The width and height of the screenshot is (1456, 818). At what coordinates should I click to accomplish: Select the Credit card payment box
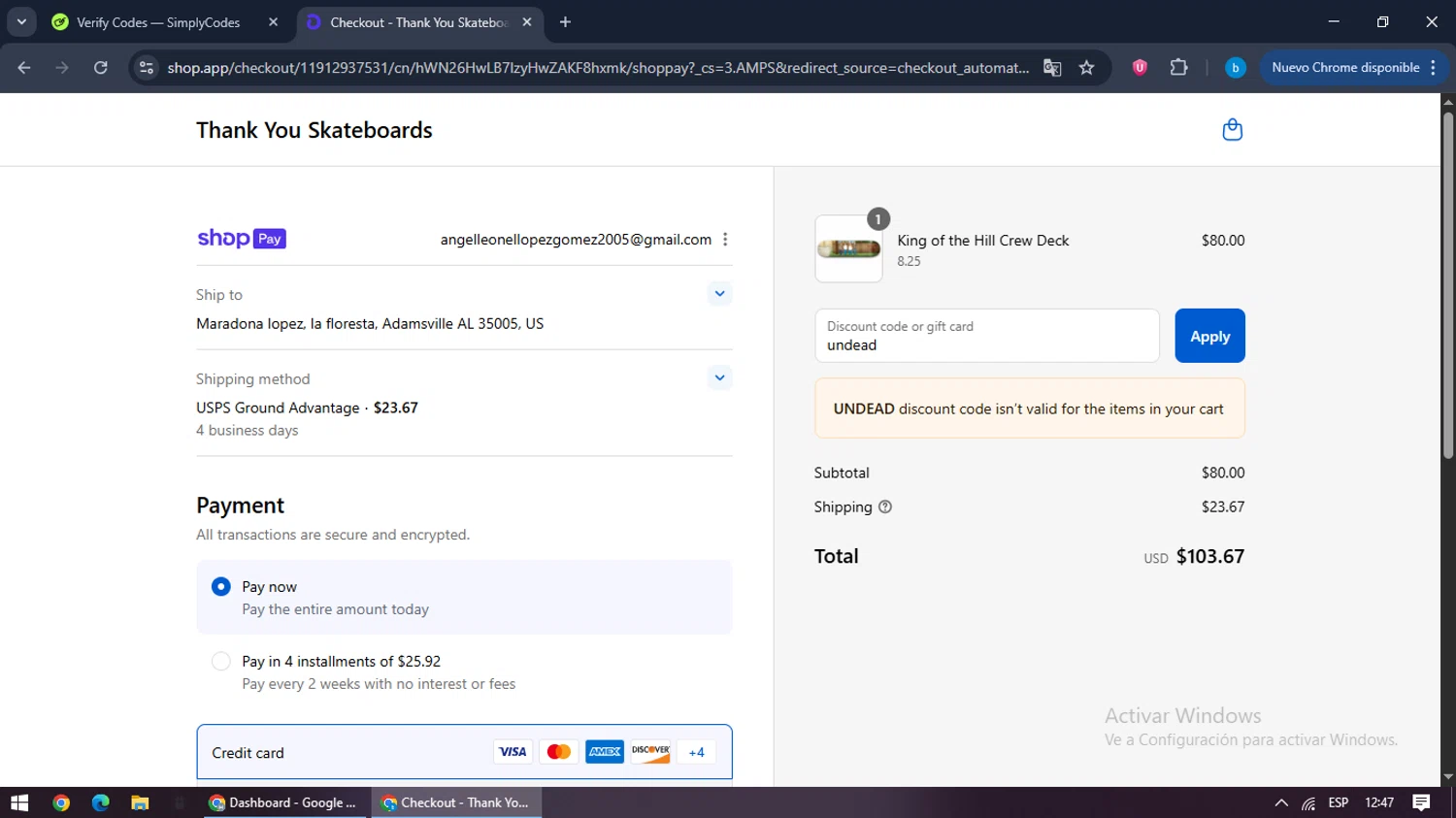(464, 752)
